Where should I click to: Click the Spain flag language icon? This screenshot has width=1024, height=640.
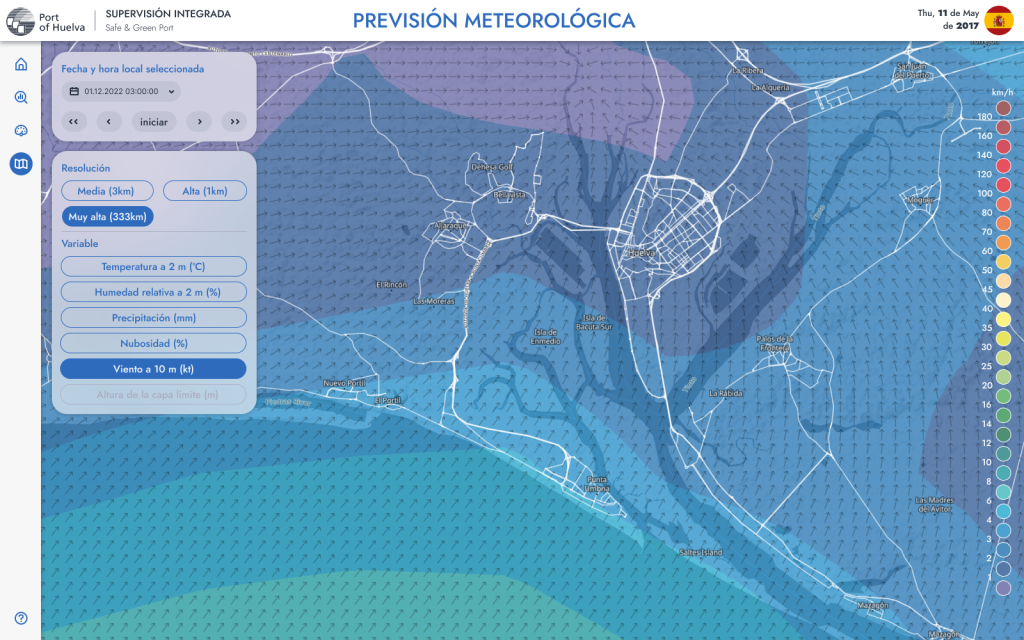point(998,20)
